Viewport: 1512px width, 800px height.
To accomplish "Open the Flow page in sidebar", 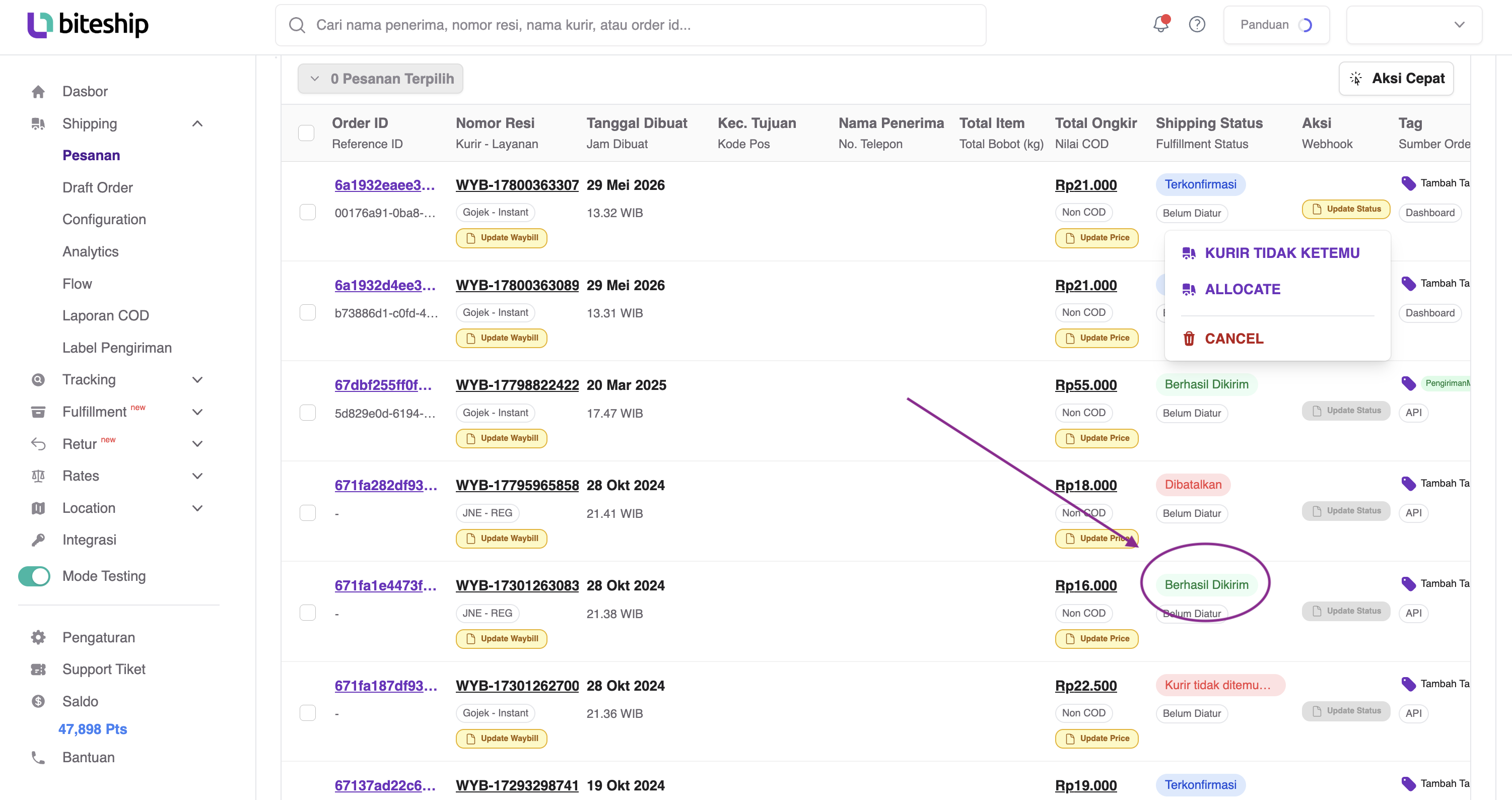I will (x=77, y=284).
